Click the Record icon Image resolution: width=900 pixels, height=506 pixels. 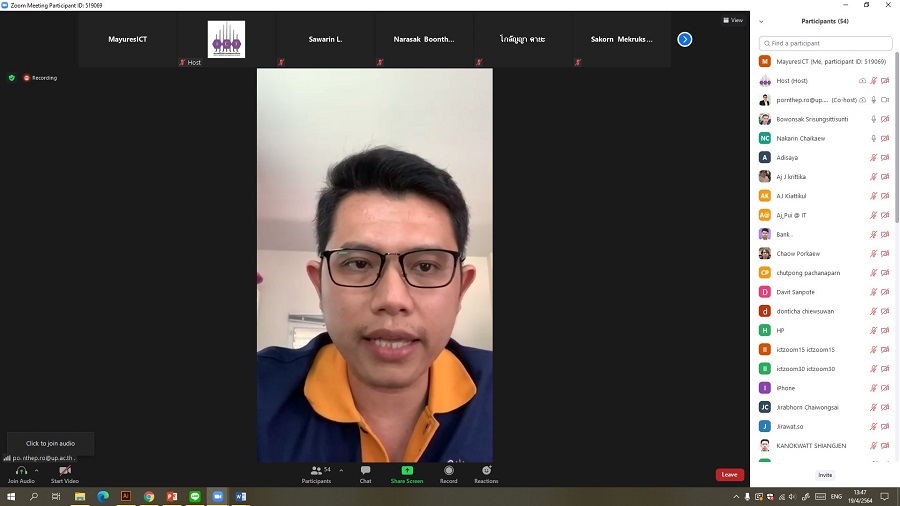(449, 470)
